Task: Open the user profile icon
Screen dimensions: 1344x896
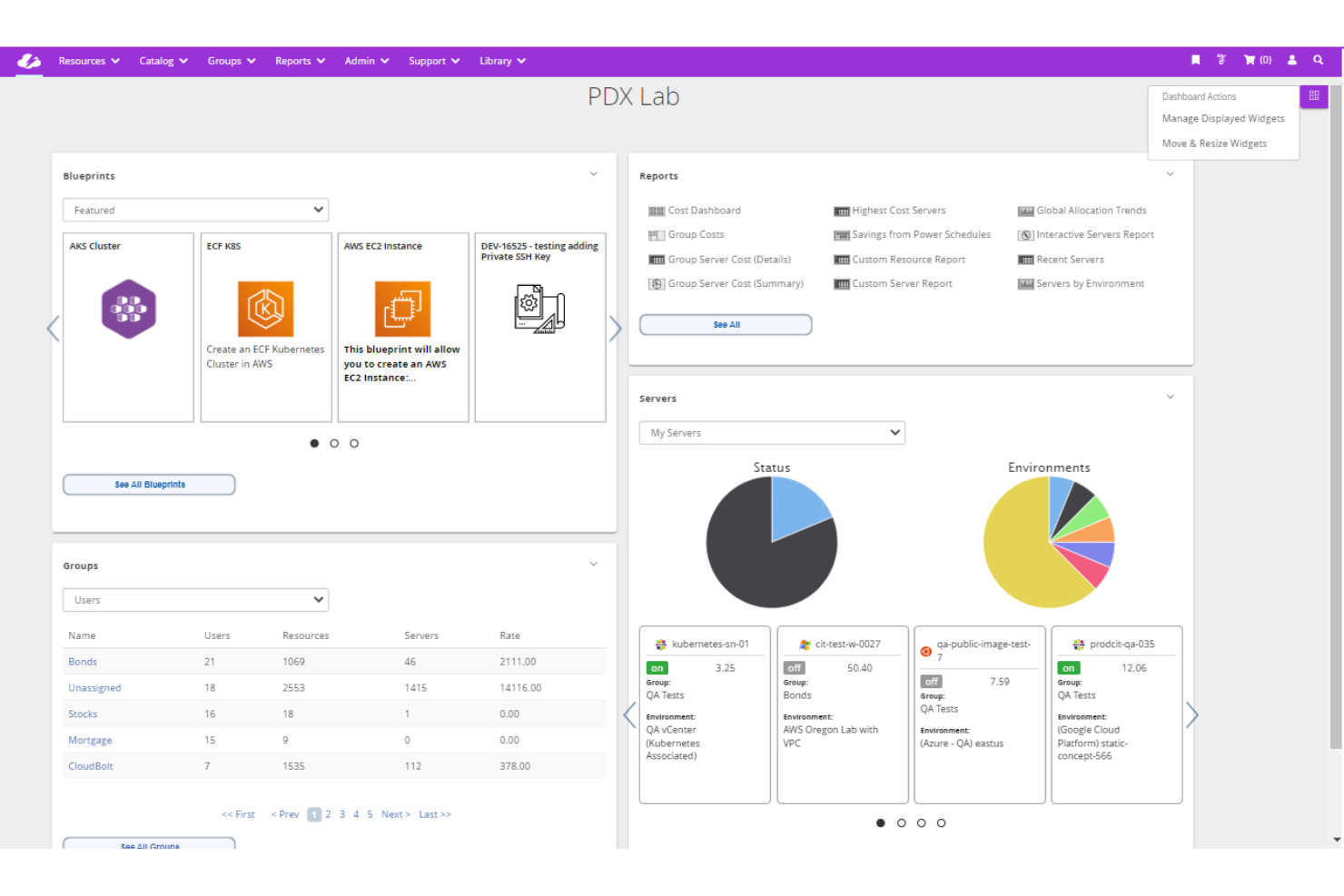Action: pos(1292,60)
